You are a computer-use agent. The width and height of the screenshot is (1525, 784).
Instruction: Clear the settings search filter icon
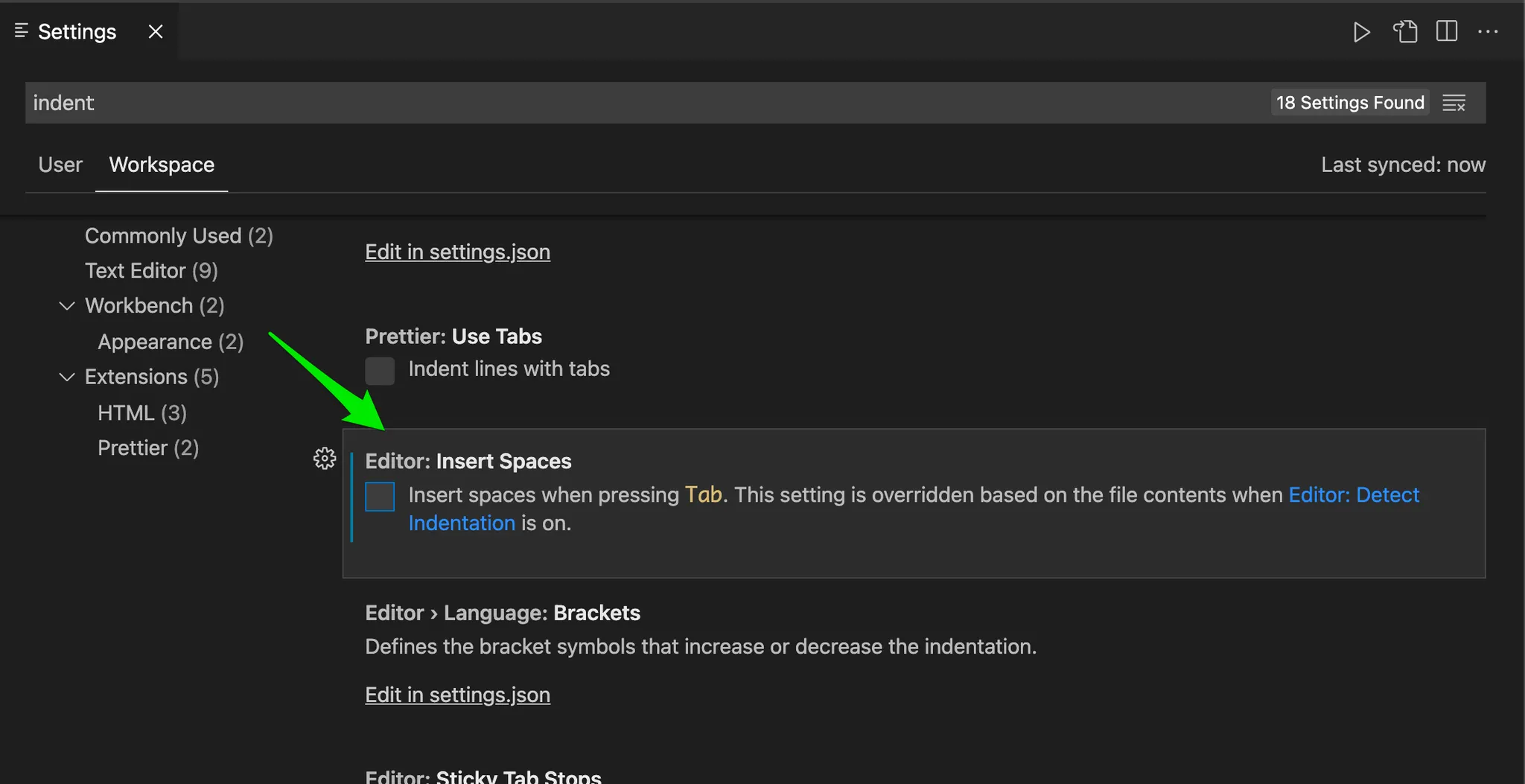click(1454, 103)
